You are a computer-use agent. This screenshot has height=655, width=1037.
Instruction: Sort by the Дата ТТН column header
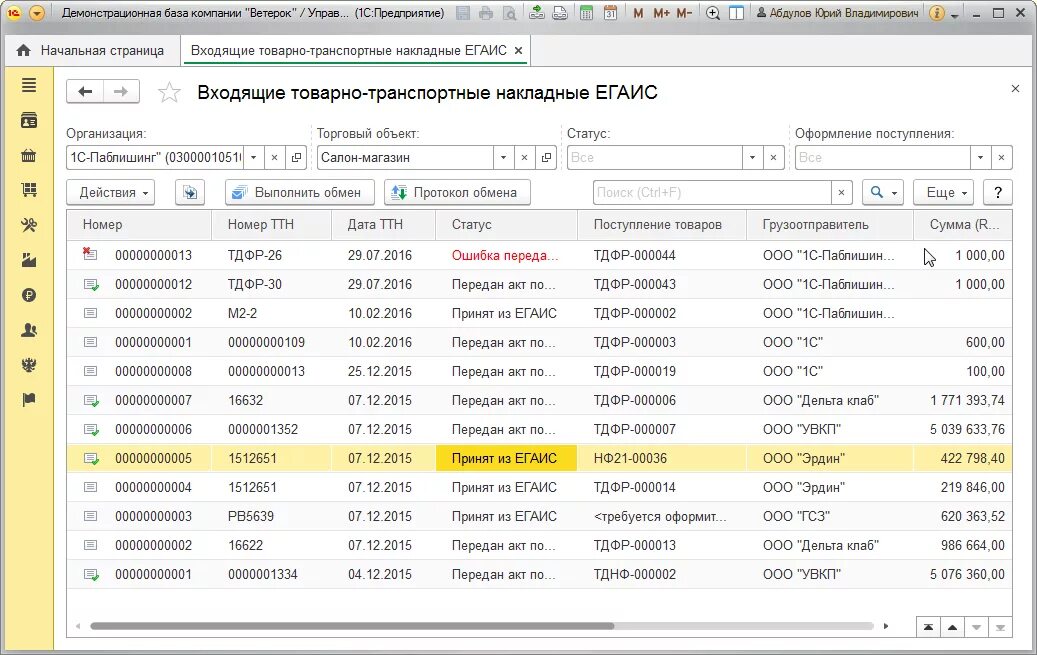[x=383, y=224]
